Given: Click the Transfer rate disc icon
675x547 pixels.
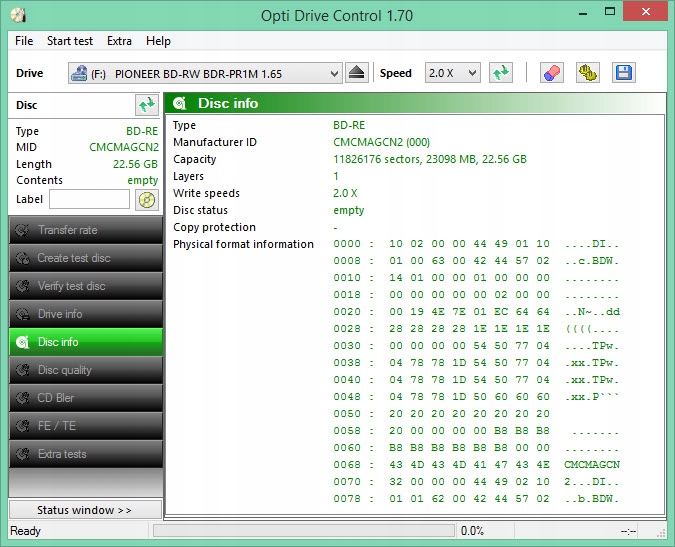Looking at the screenshot, I should (x=22, y=230).
